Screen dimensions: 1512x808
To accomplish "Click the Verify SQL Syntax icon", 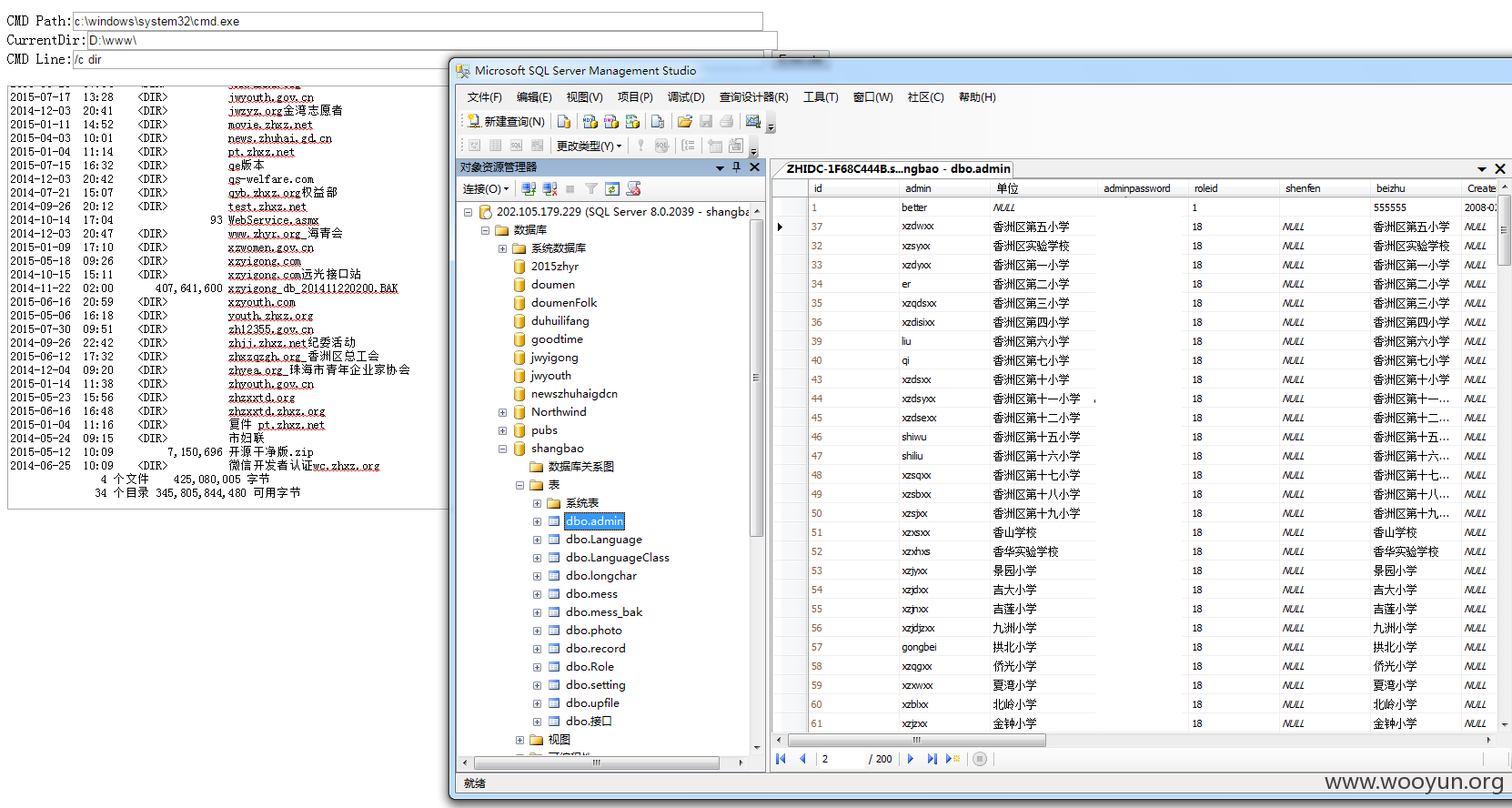I will click(661, 146).
